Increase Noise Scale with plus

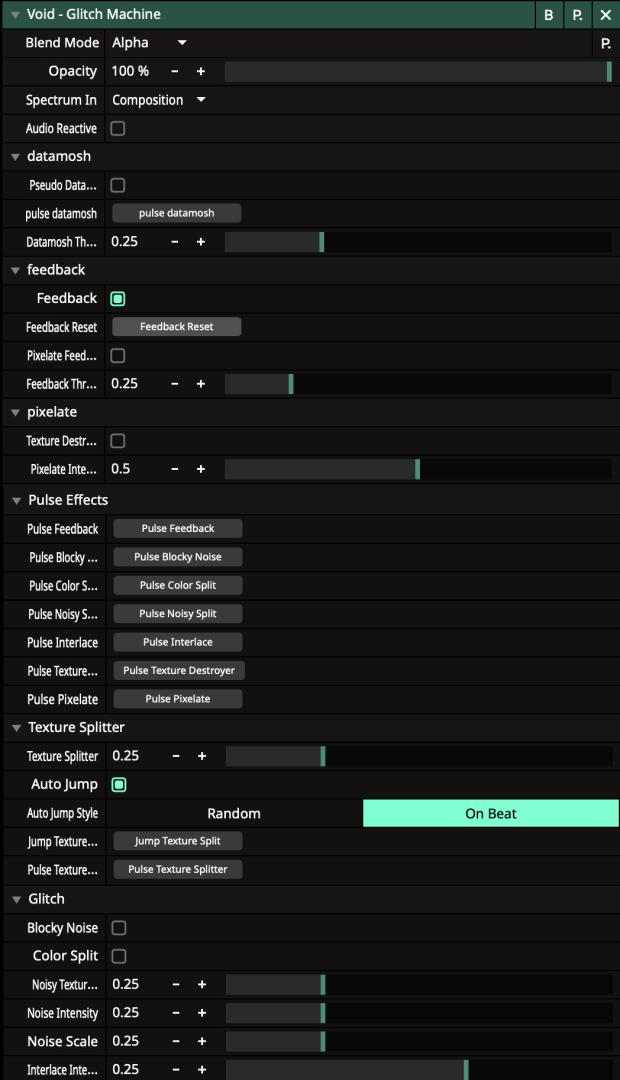(202, 1041)
